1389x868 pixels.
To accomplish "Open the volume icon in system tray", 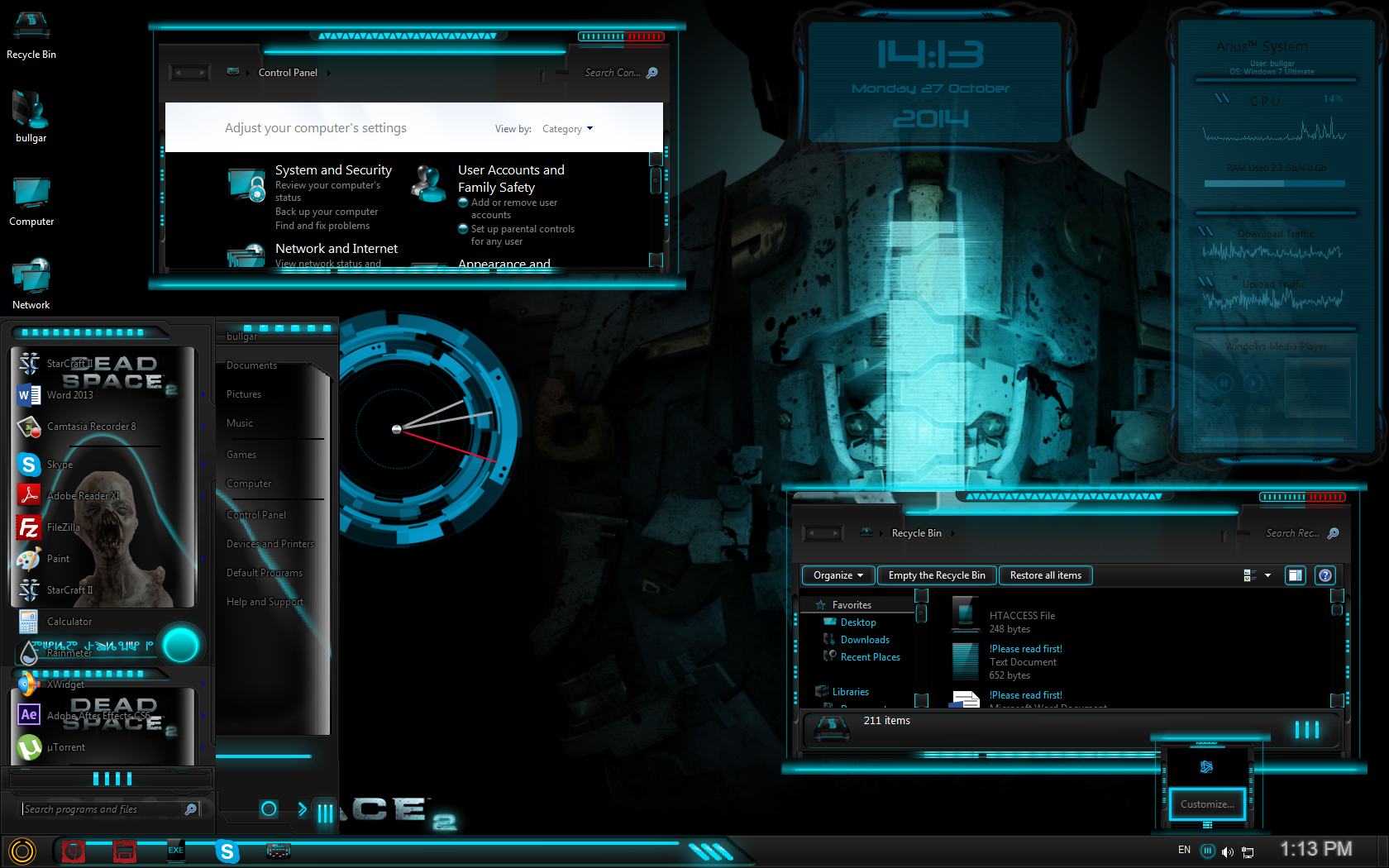I will coord(1228,851).
